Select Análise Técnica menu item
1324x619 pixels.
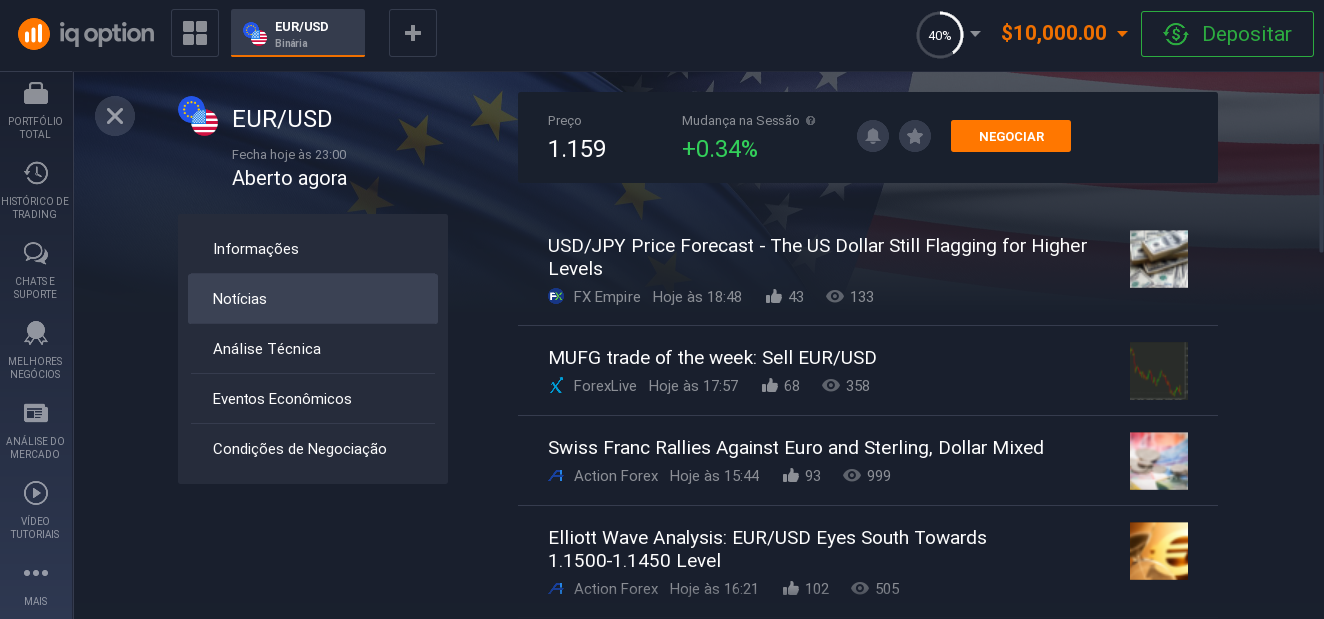313,349
